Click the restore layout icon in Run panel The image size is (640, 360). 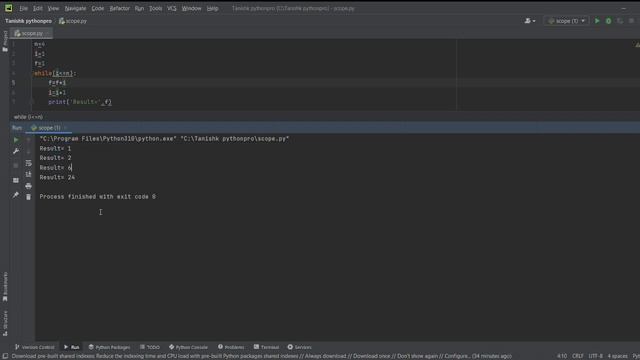16,180
